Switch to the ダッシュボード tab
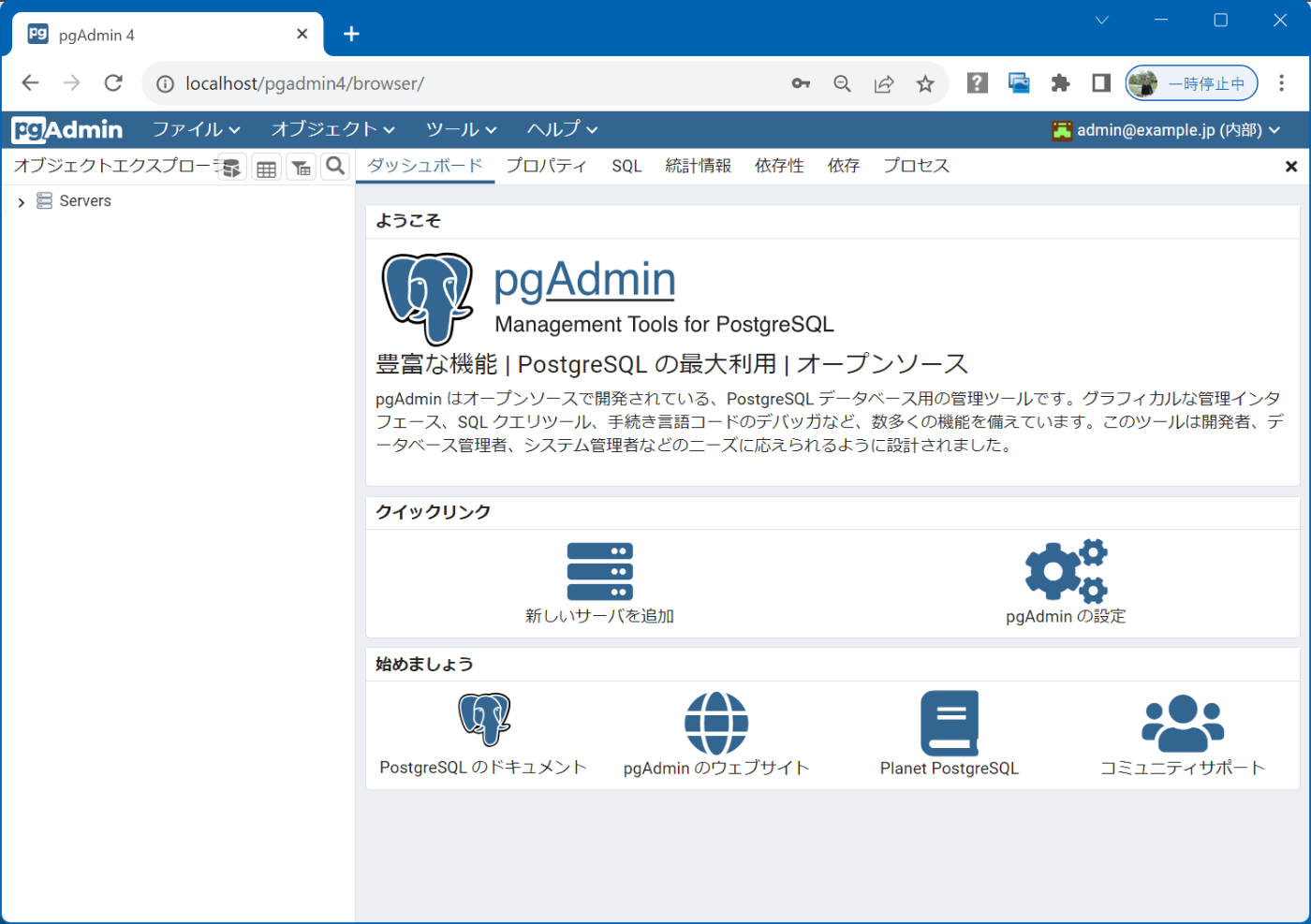Viewport: 1311px width, 924px height. click(x=425, y=166)
